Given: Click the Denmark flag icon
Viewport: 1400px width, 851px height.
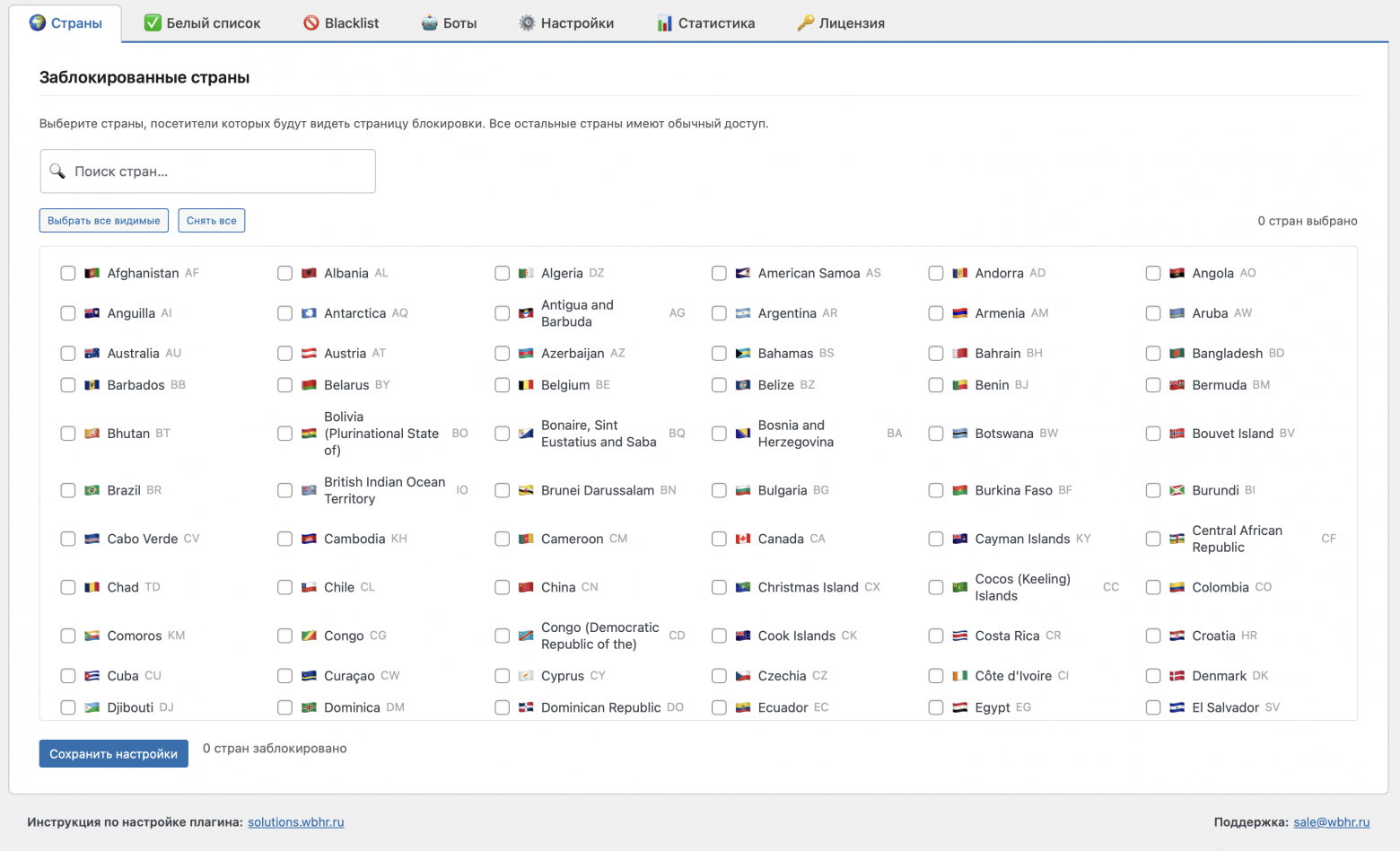Looking at the screenshot, I should 1177,676.
